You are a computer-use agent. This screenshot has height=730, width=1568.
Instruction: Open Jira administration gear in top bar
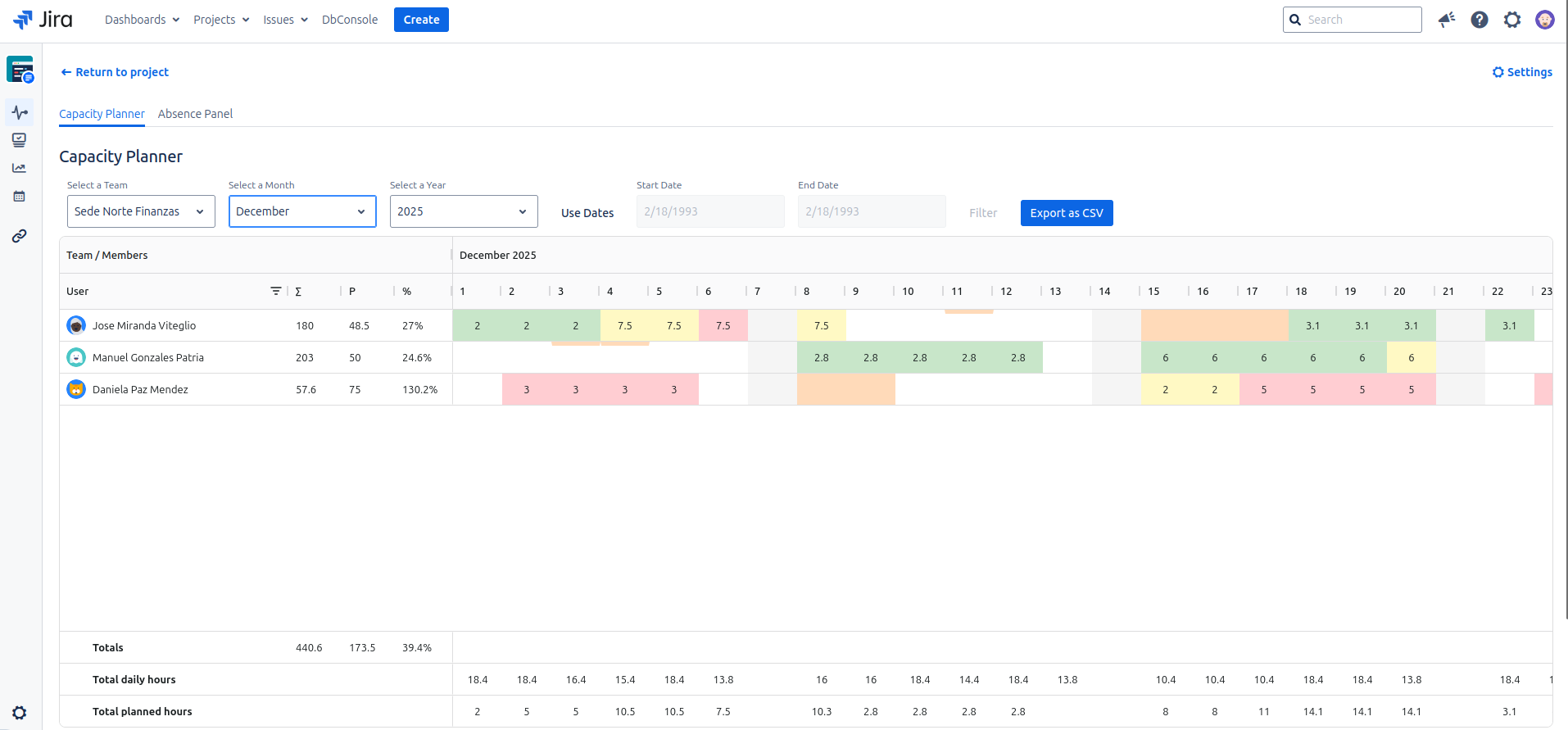pyautogui.click(x=1512, y=20)
